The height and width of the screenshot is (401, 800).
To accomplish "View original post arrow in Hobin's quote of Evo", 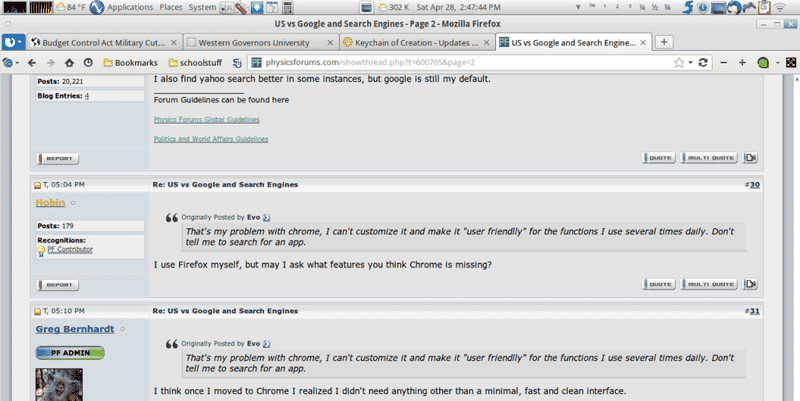I will coord(266,218).
